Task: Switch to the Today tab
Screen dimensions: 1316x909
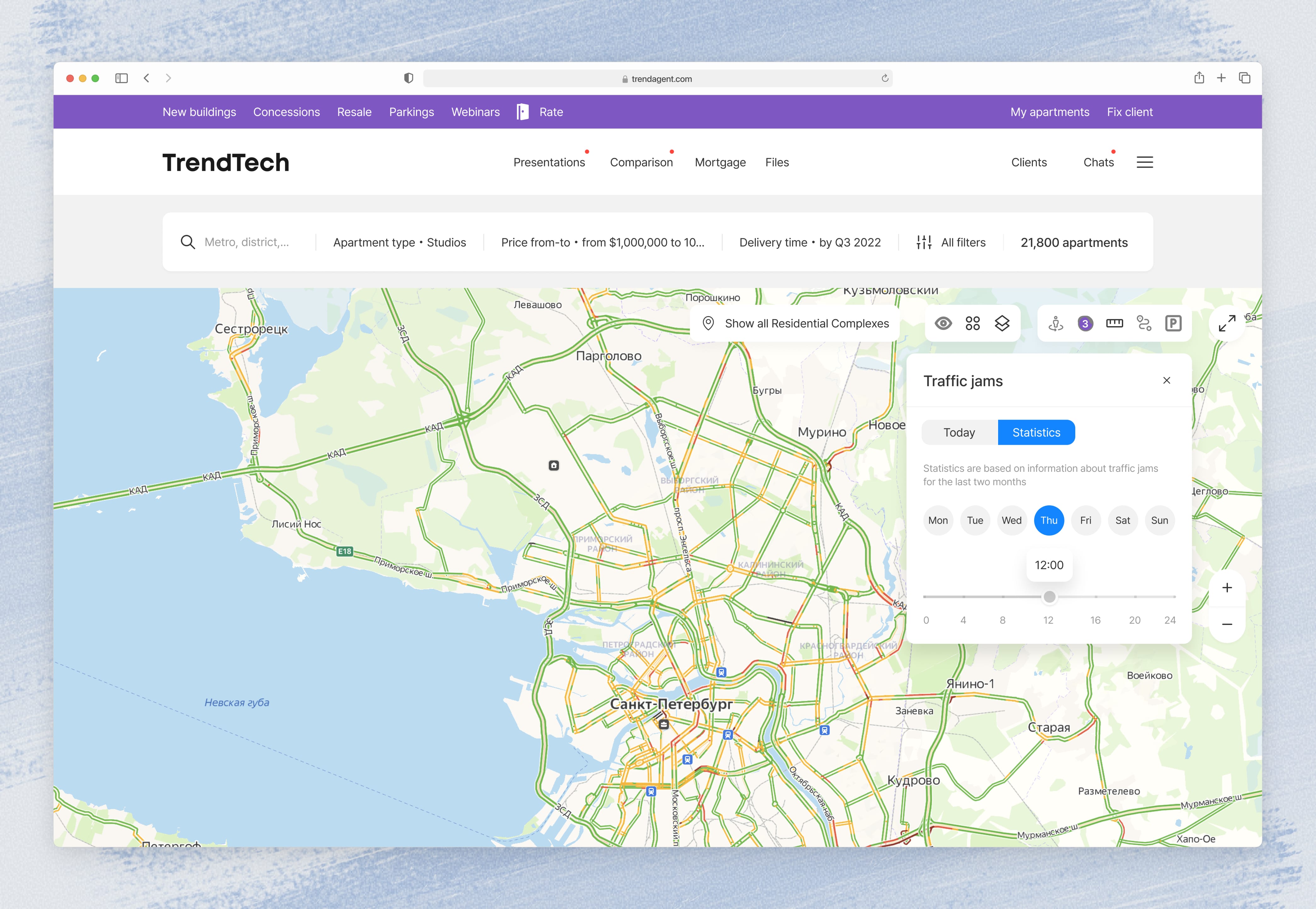Action: [x=959, y=432]
